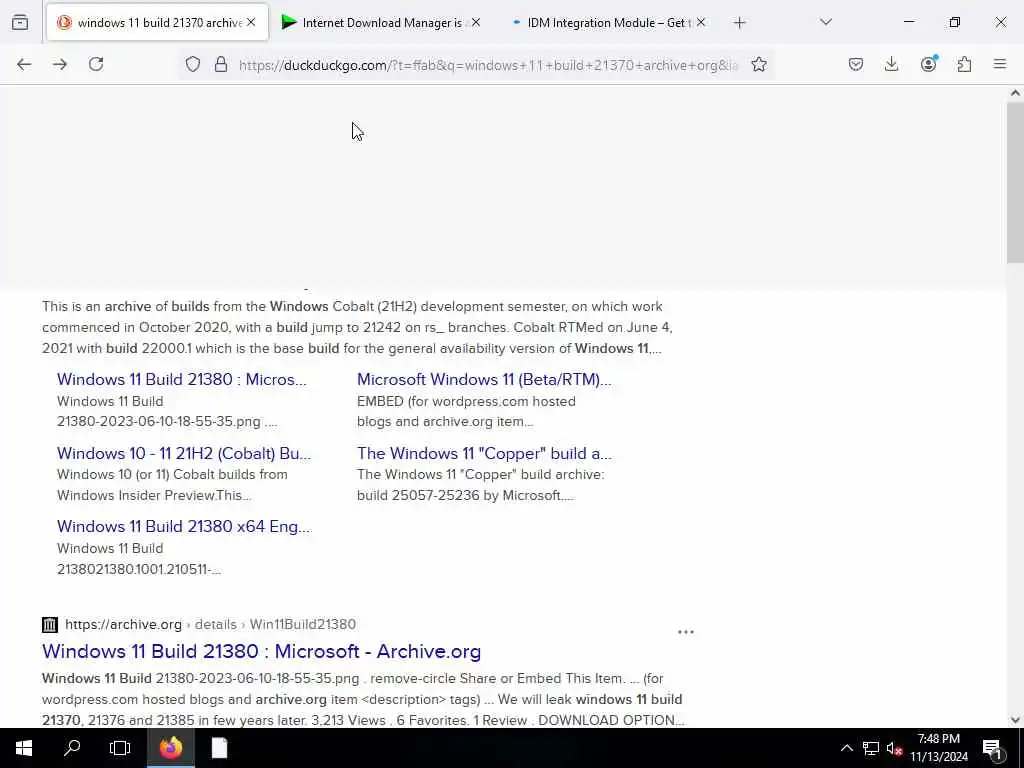Open Firefox View icon
This screenshot has height=768, width=1024.
(x=20, y=23)
